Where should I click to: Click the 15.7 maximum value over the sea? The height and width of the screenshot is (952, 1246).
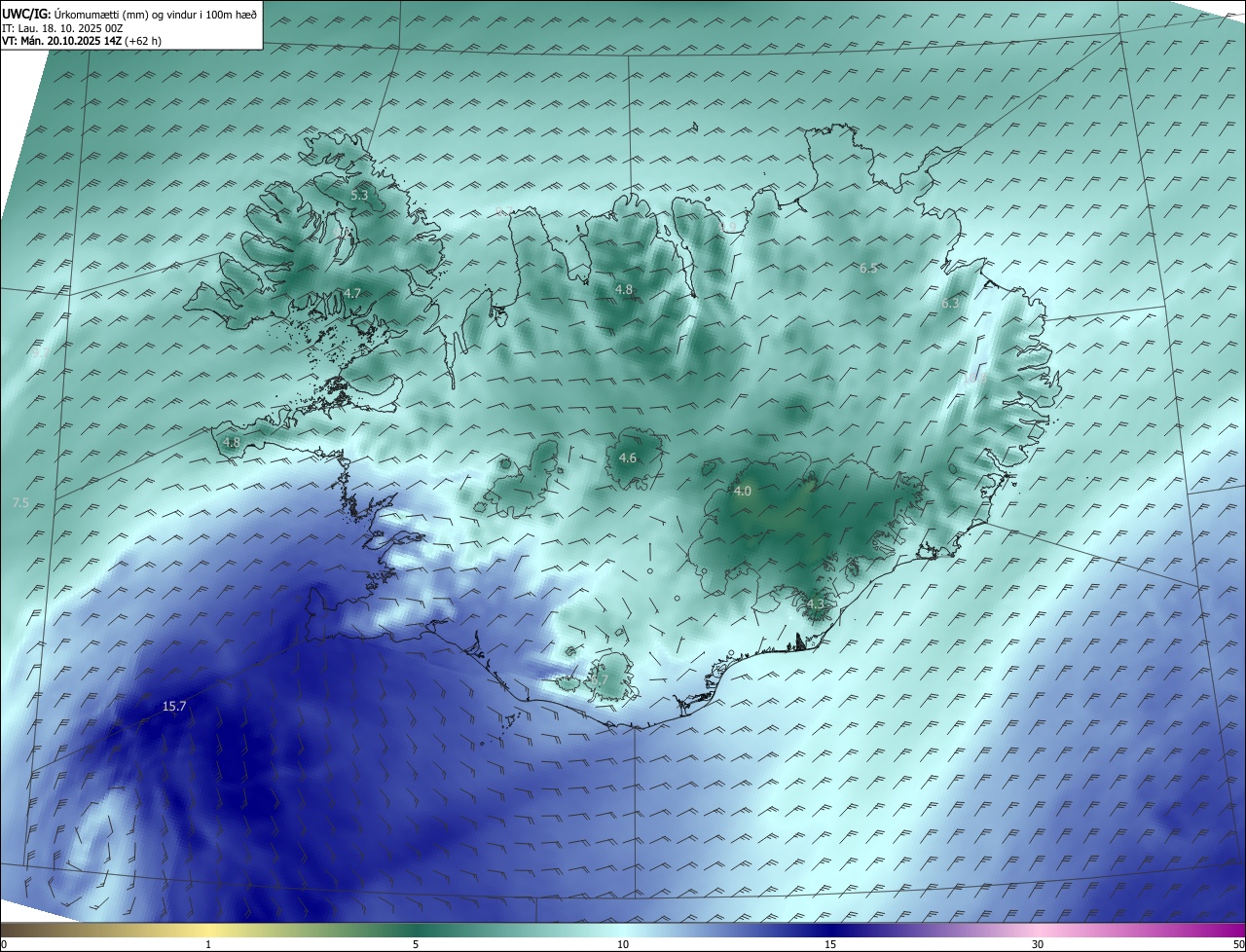[x=174, y=707]
